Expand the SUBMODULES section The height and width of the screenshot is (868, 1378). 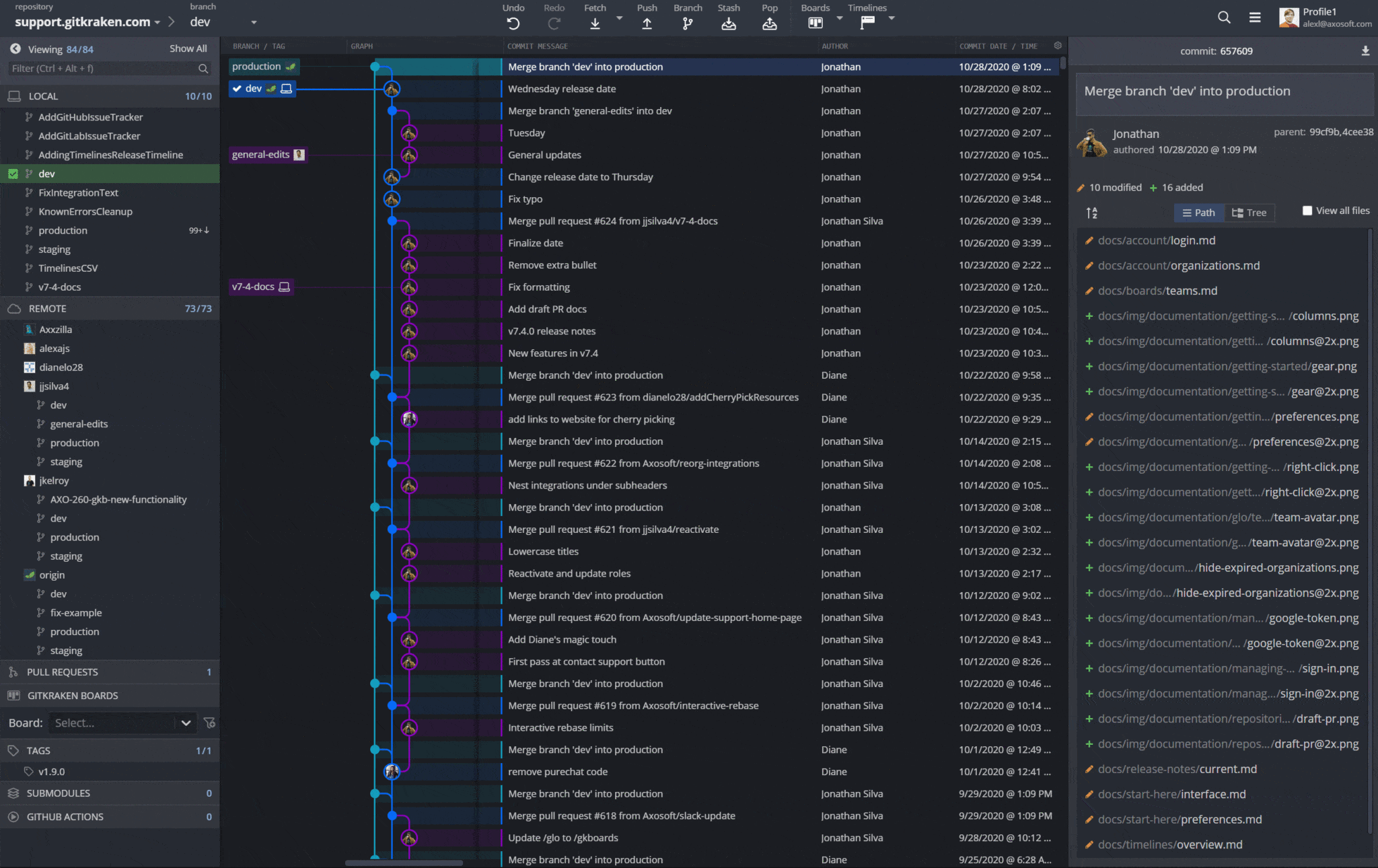click(110, 793)
